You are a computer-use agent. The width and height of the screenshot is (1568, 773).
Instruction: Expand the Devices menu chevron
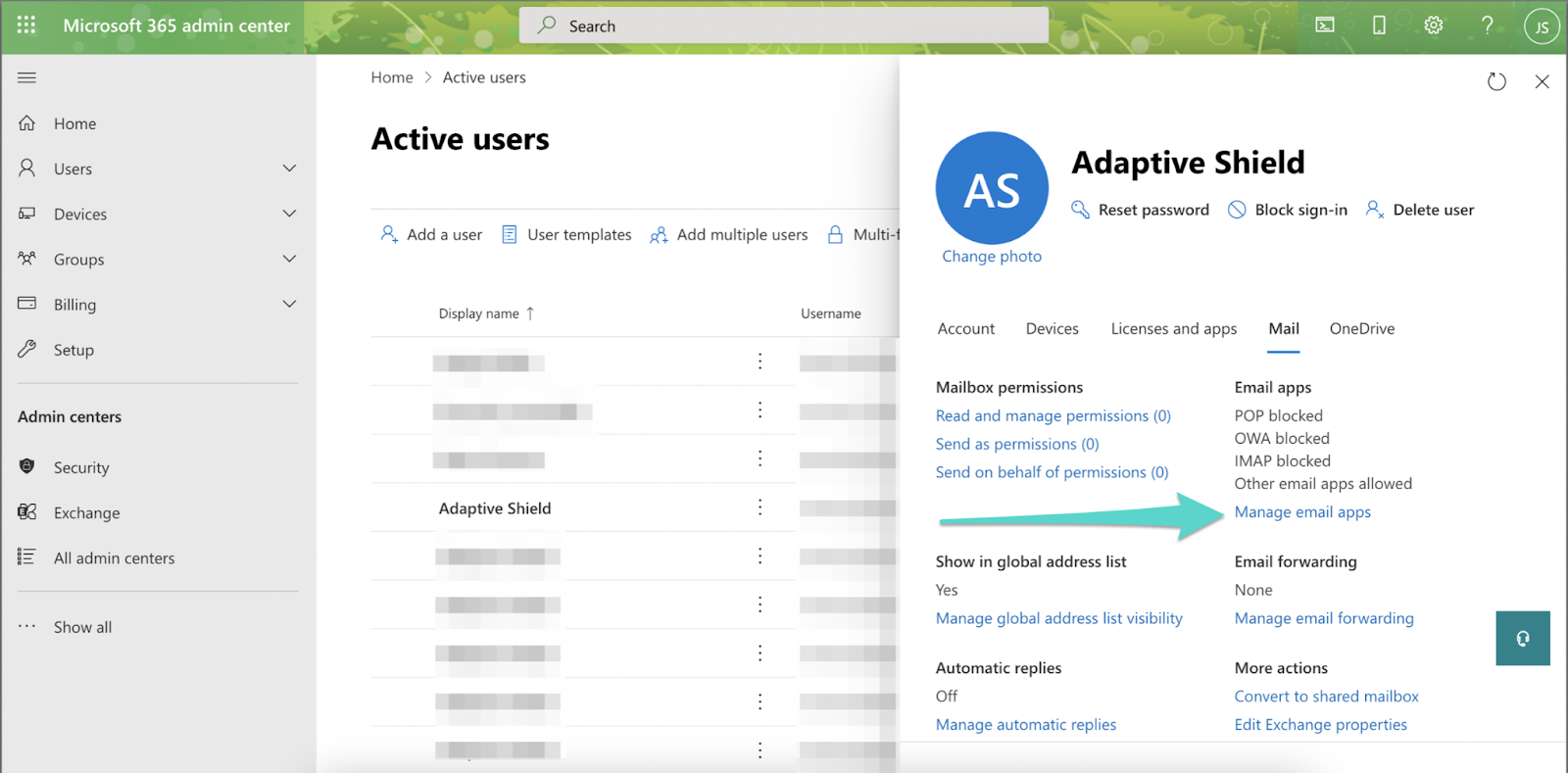[x=289, y=214]
